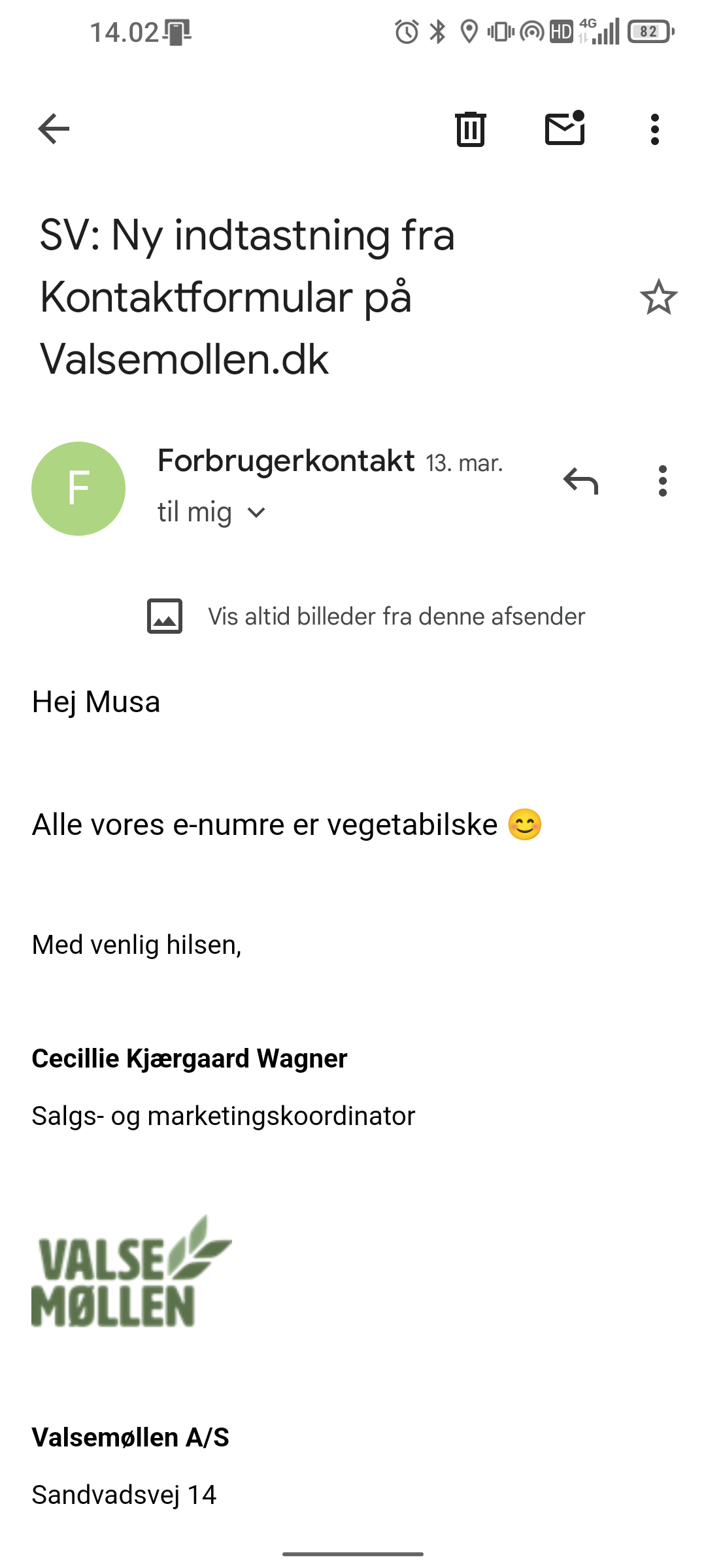Tap the back arrow icon
The image size is (706, 1568).
(x=54, y=129)
